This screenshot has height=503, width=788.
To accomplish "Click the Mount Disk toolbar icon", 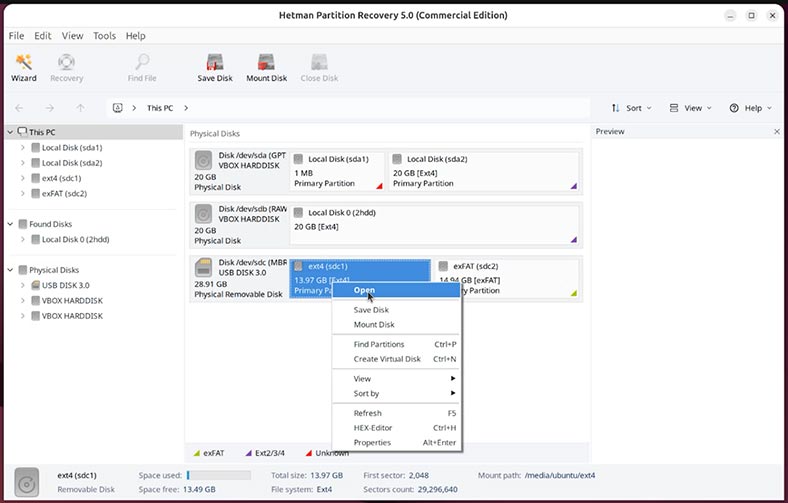I will click(x=266, y=68).
